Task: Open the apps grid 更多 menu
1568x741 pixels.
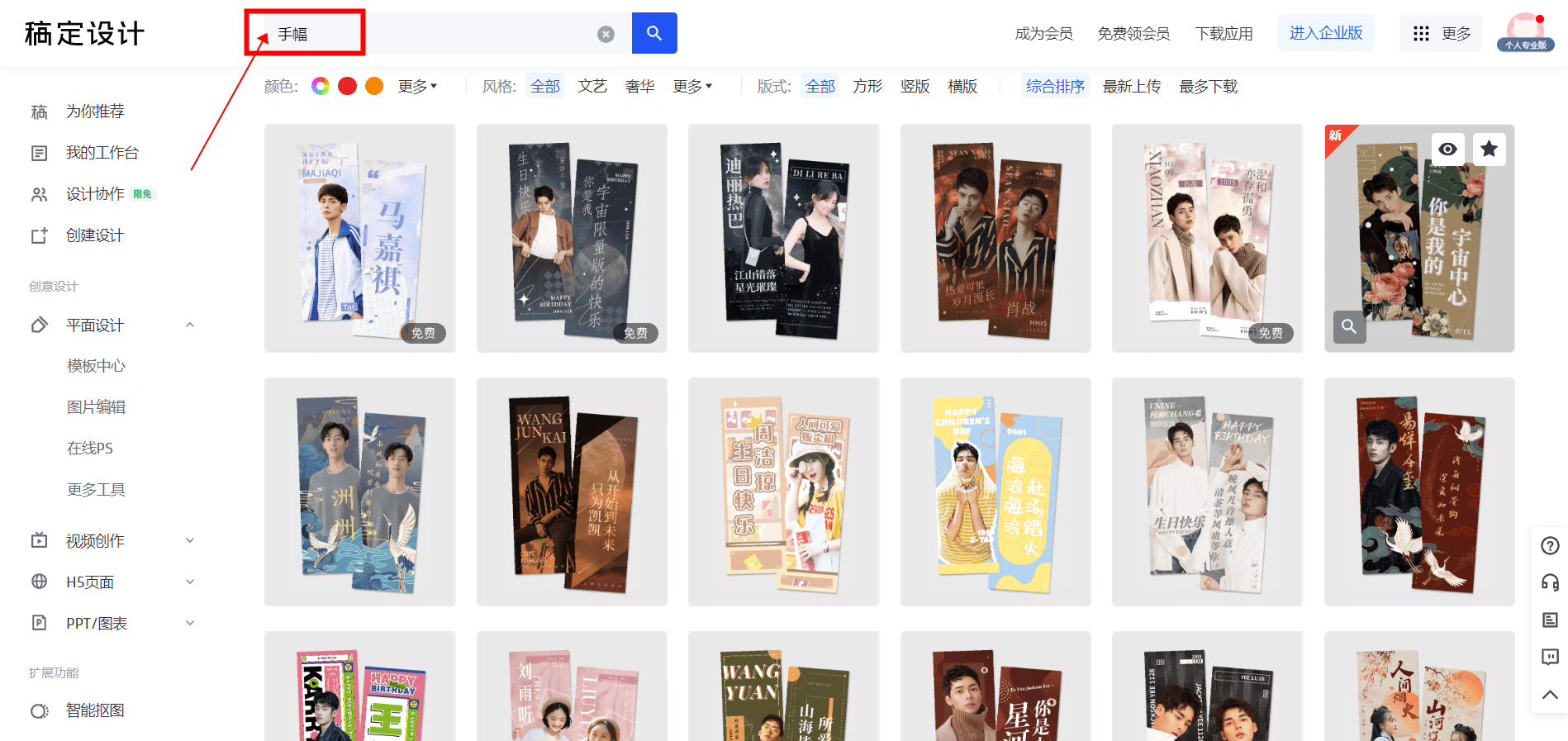Action: point(1441,34)
